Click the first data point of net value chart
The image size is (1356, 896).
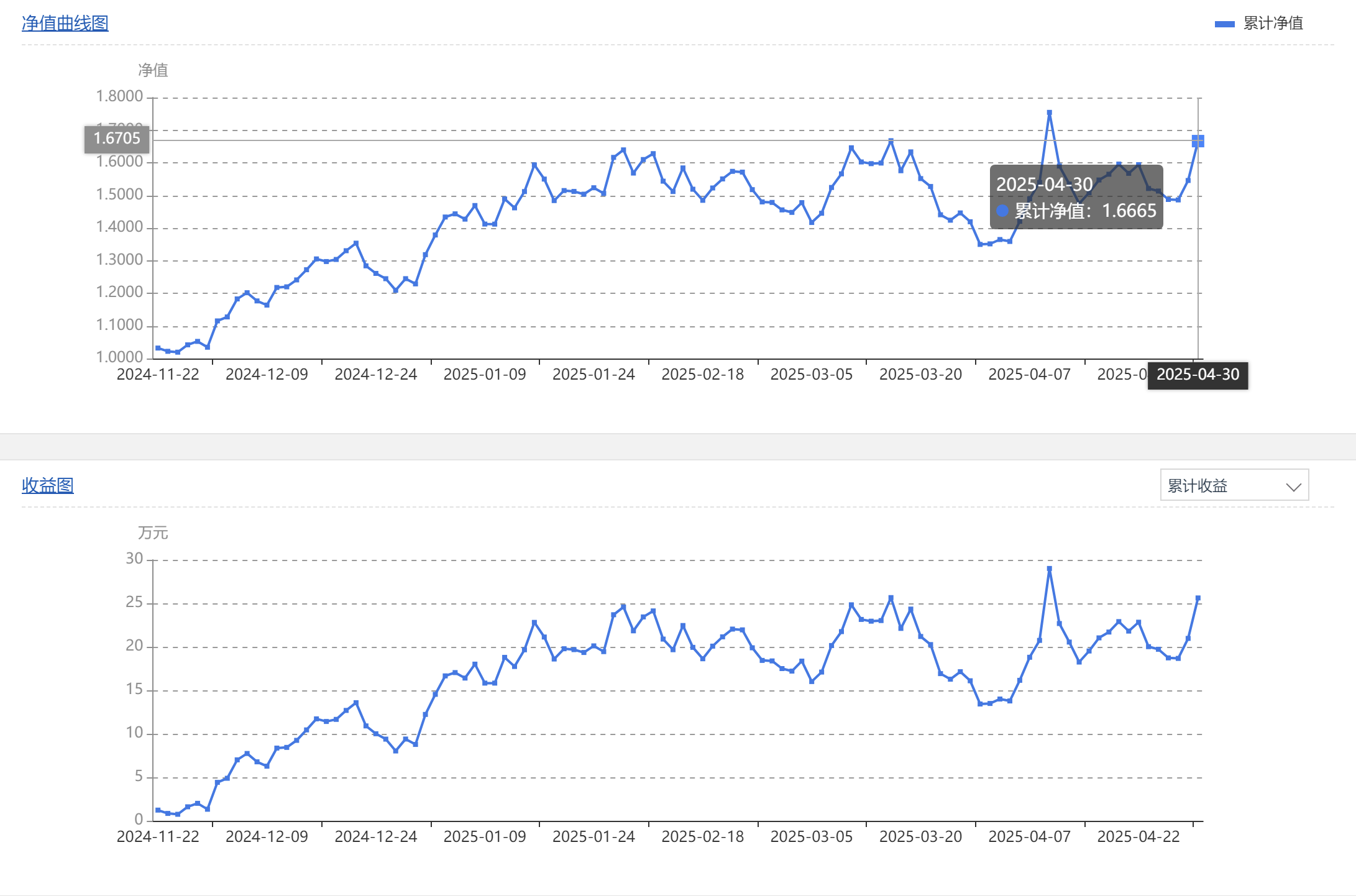point(158,348)
